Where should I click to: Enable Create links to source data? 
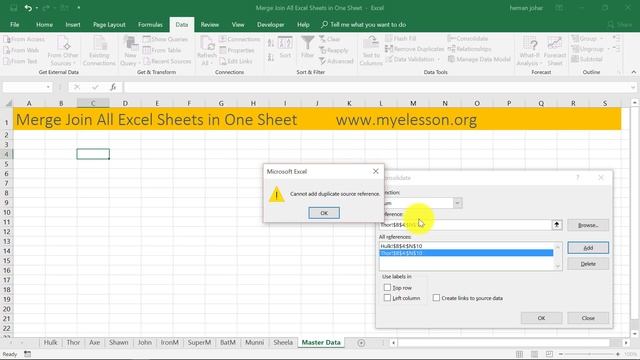(436, 298)
